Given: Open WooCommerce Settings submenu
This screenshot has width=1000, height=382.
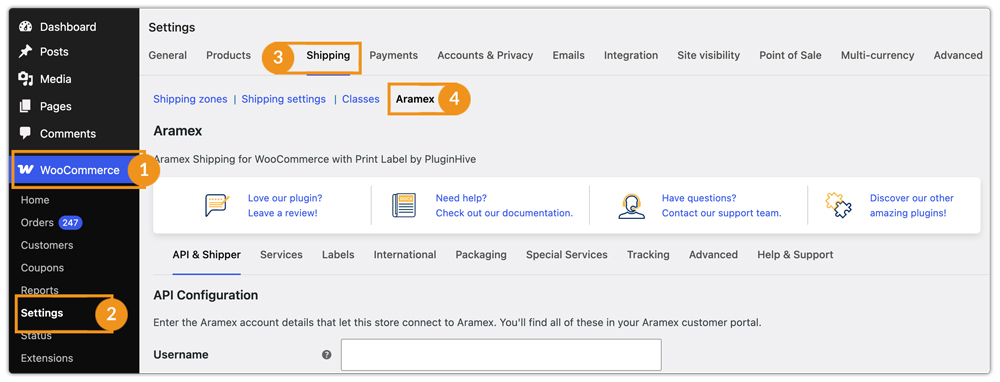Looking at the screenshot, I should point(42,313).
